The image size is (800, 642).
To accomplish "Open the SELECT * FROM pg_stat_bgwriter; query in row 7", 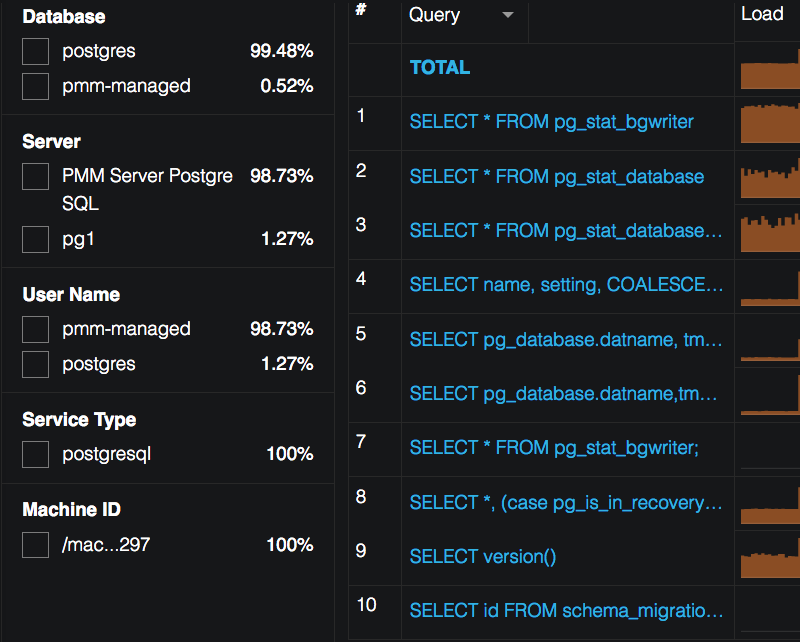I will 554,448.
